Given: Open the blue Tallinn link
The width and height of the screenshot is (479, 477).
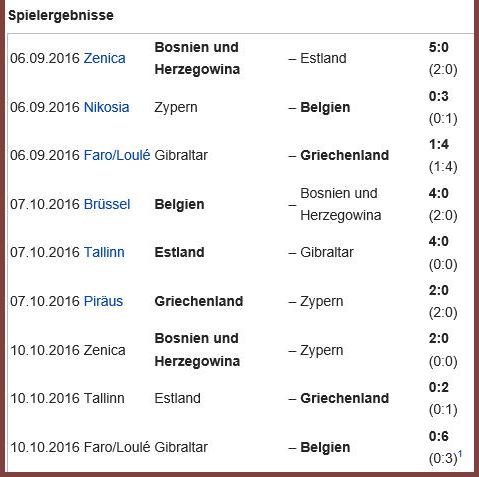Looking at the screenshot, I should click(x=104, y=252).
